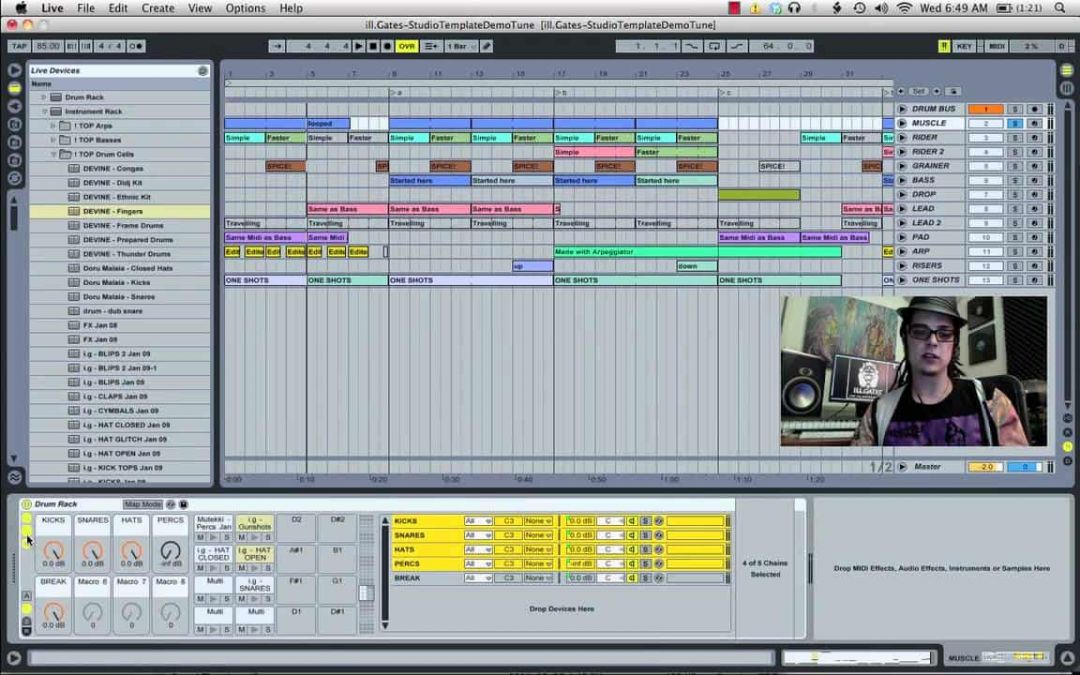Open the View menu
Viewport: 1080px width, 675px height.
200,8
